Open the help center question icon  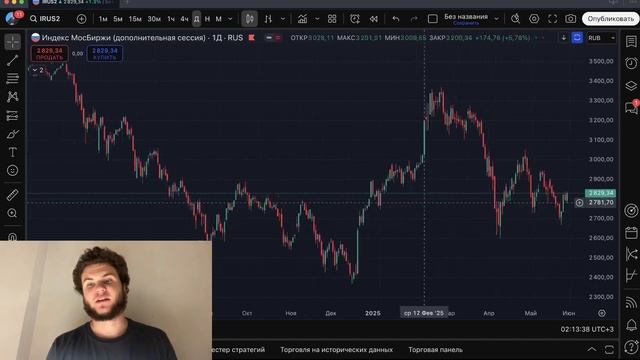[631, 347]
